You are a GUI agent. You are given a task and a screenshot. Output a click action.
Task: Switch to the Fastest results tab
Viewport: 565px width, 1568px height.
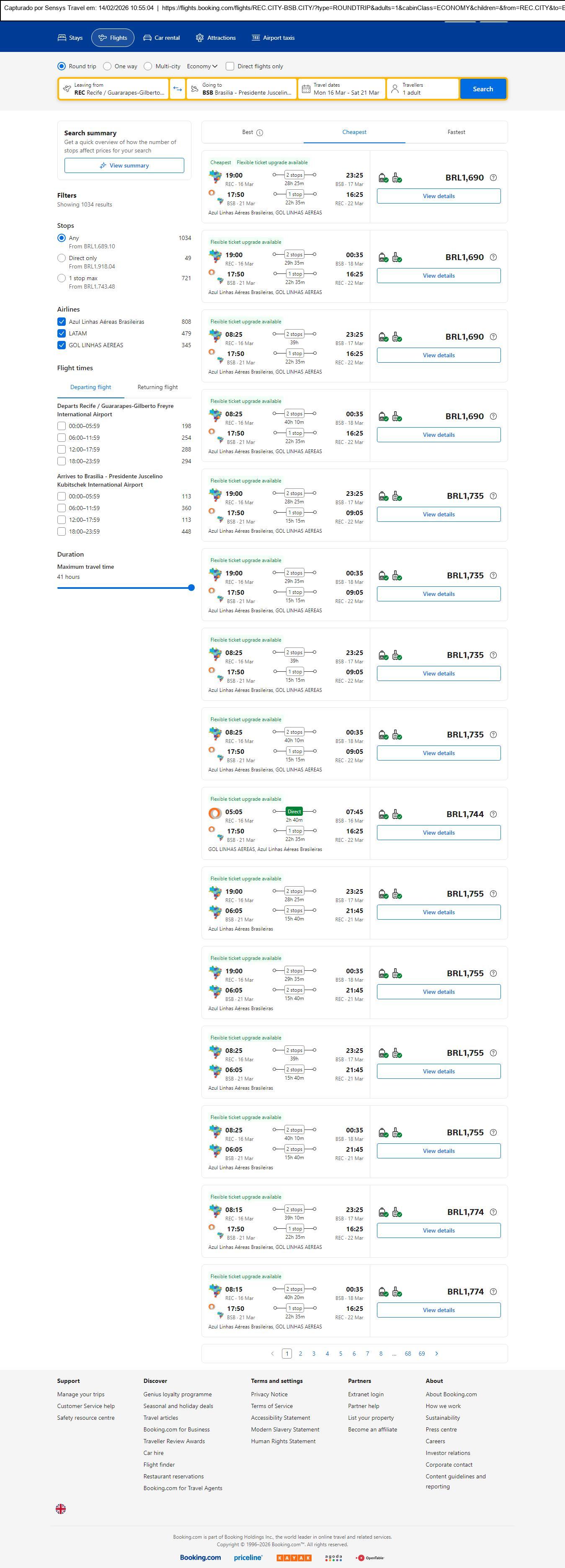click(x=456, y=132)
